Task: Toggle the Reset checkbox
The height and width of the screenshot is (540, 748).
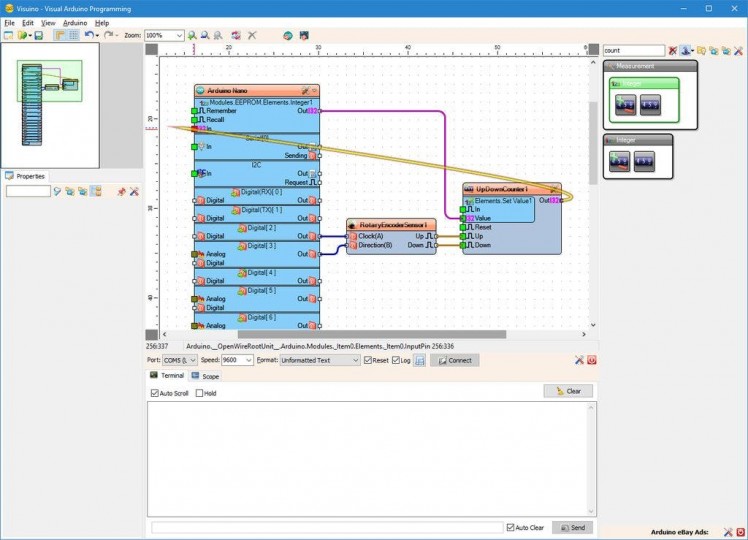Action: pyautogui.click(x=368, y=360)
